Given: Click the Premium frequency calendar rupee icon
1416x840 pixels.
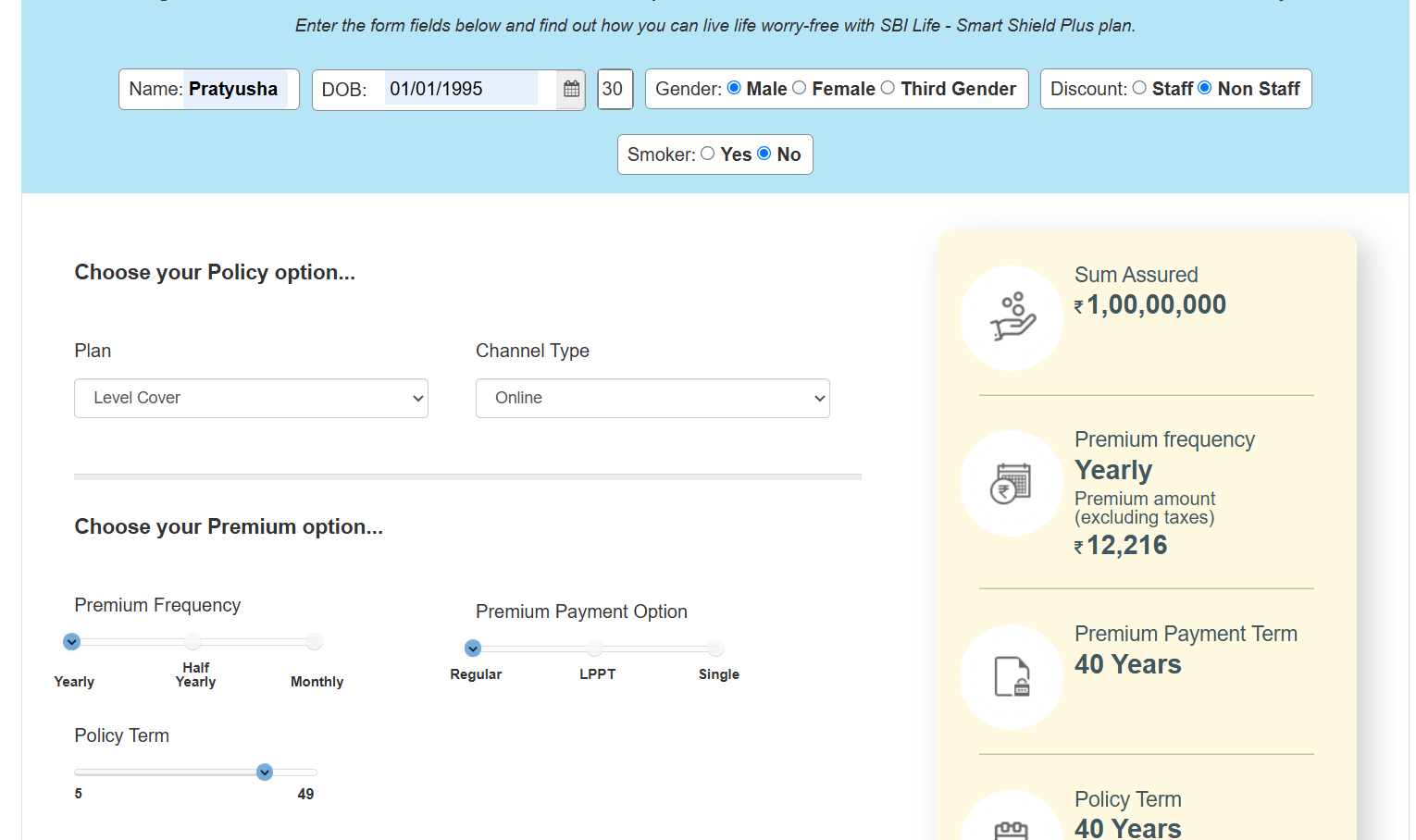Looking at the screenshot, I should point(1012,483).
